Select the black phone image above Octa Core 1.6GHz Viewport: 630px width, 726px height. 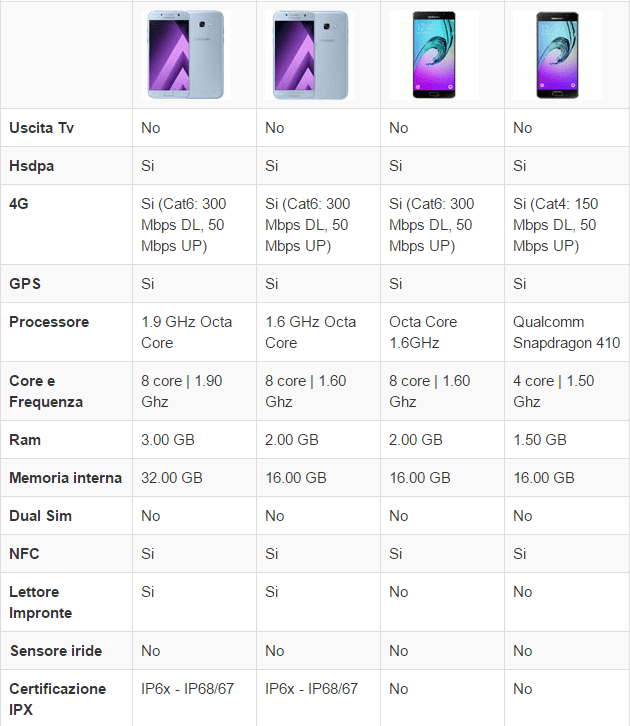click(x=435, y=56)
